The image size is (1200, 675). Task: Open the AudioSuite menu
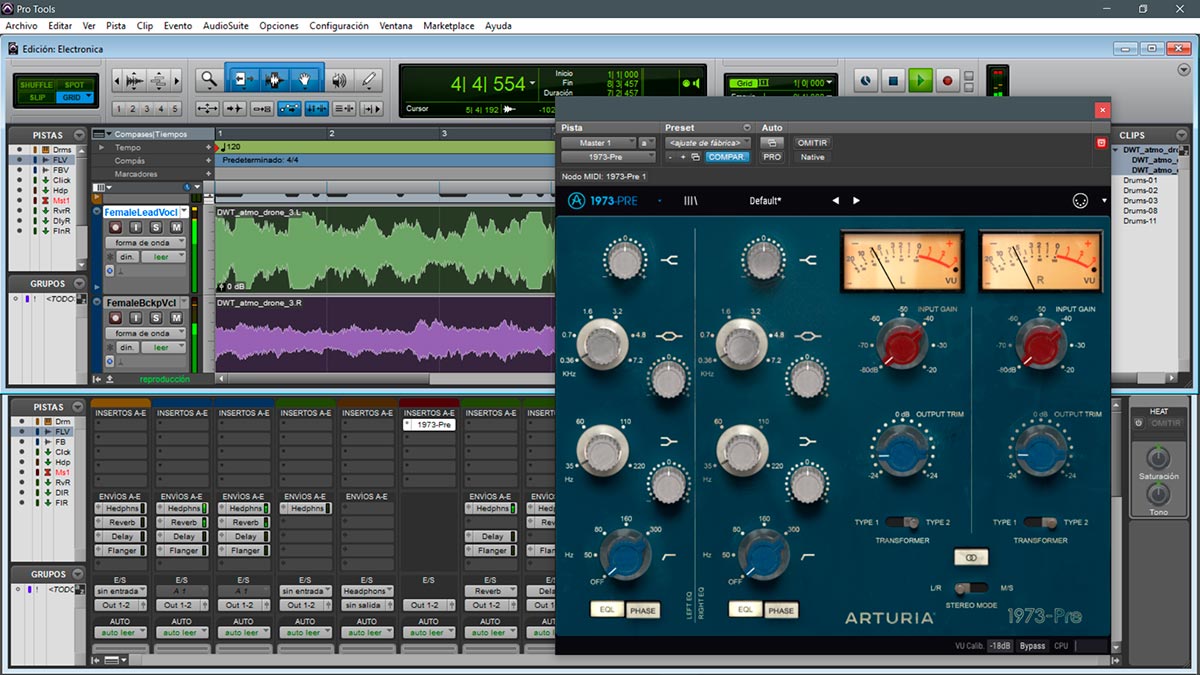(226, 26)
